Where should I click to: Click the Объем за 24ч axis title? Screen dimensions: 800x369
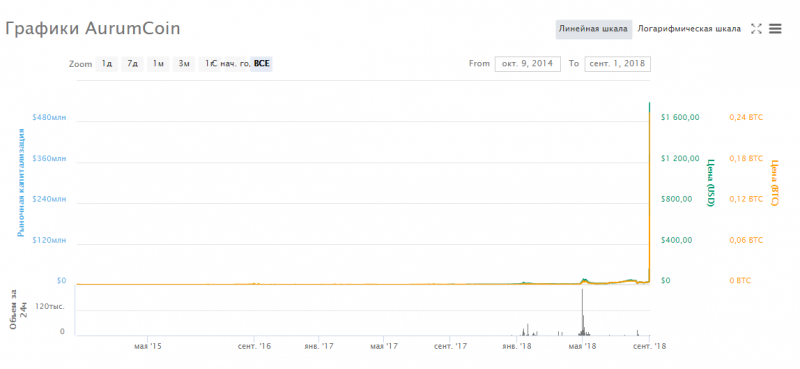coord(18,310)
